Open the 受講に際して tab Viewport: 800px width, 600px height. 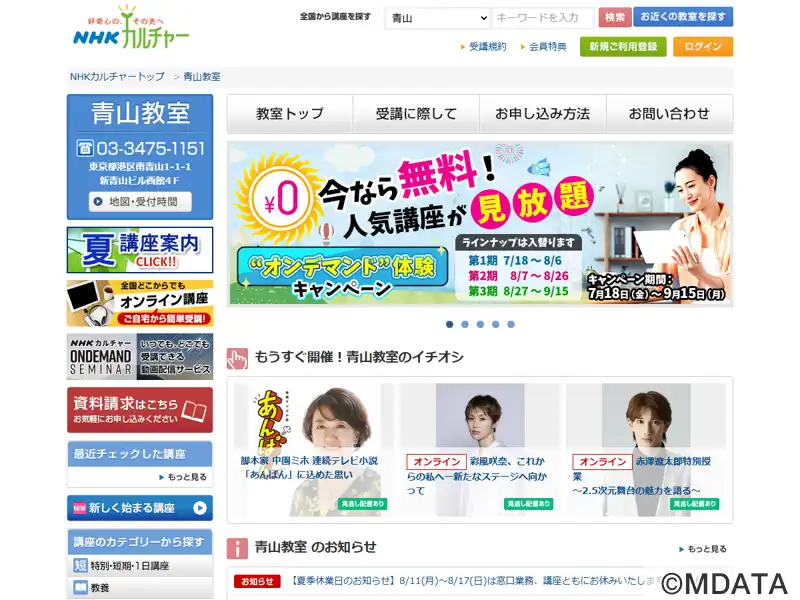[x=416, y=114]
